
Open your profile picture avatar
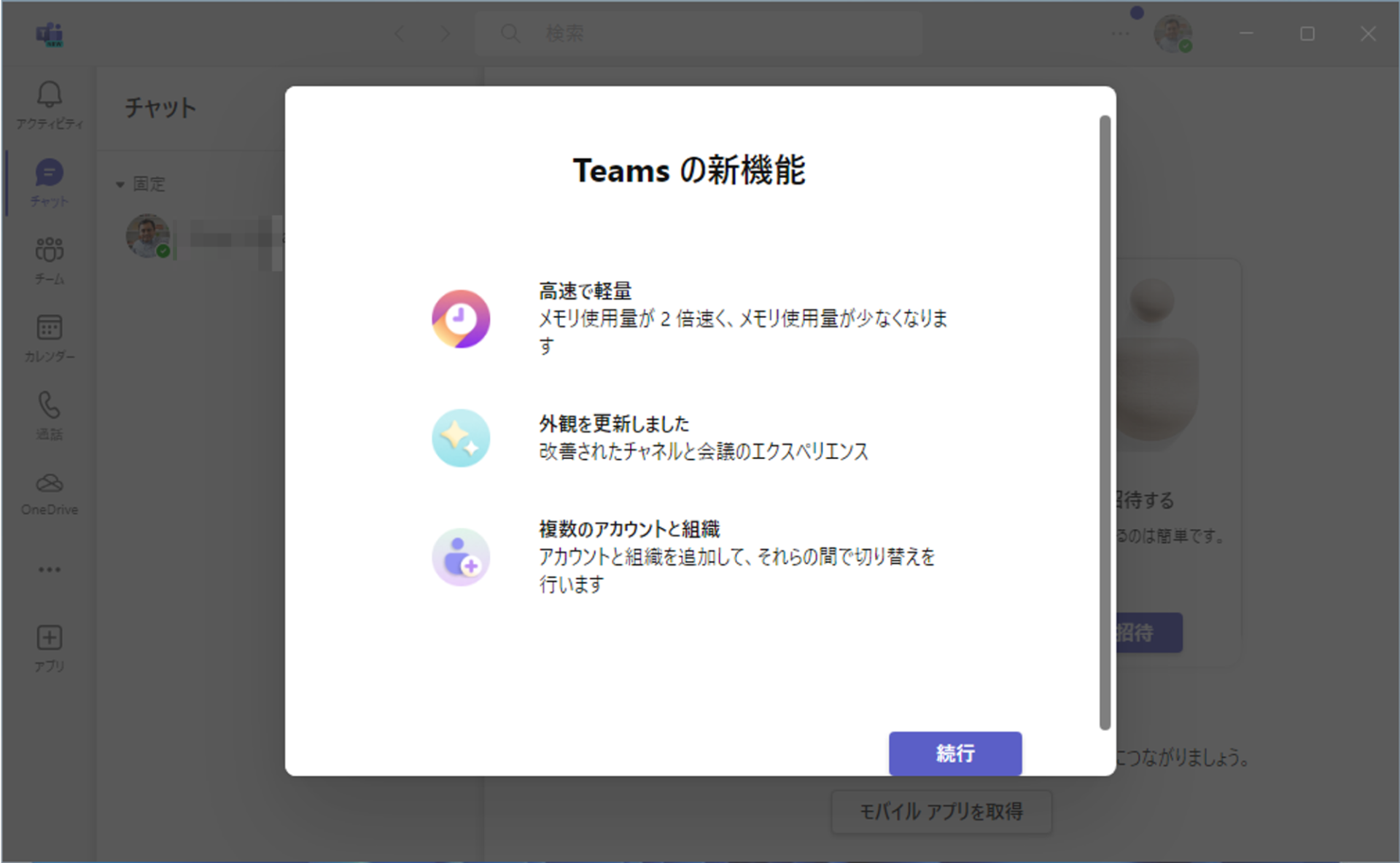coord(1175,34)
